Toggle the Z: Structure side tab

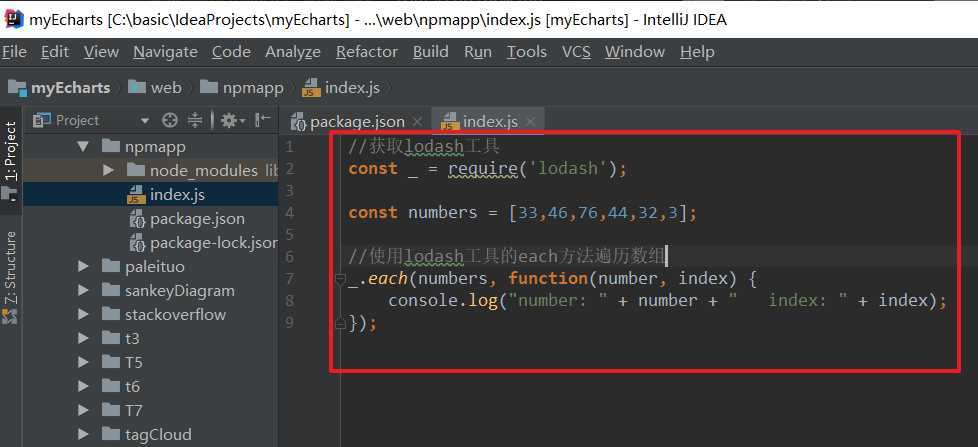[11, 277]
